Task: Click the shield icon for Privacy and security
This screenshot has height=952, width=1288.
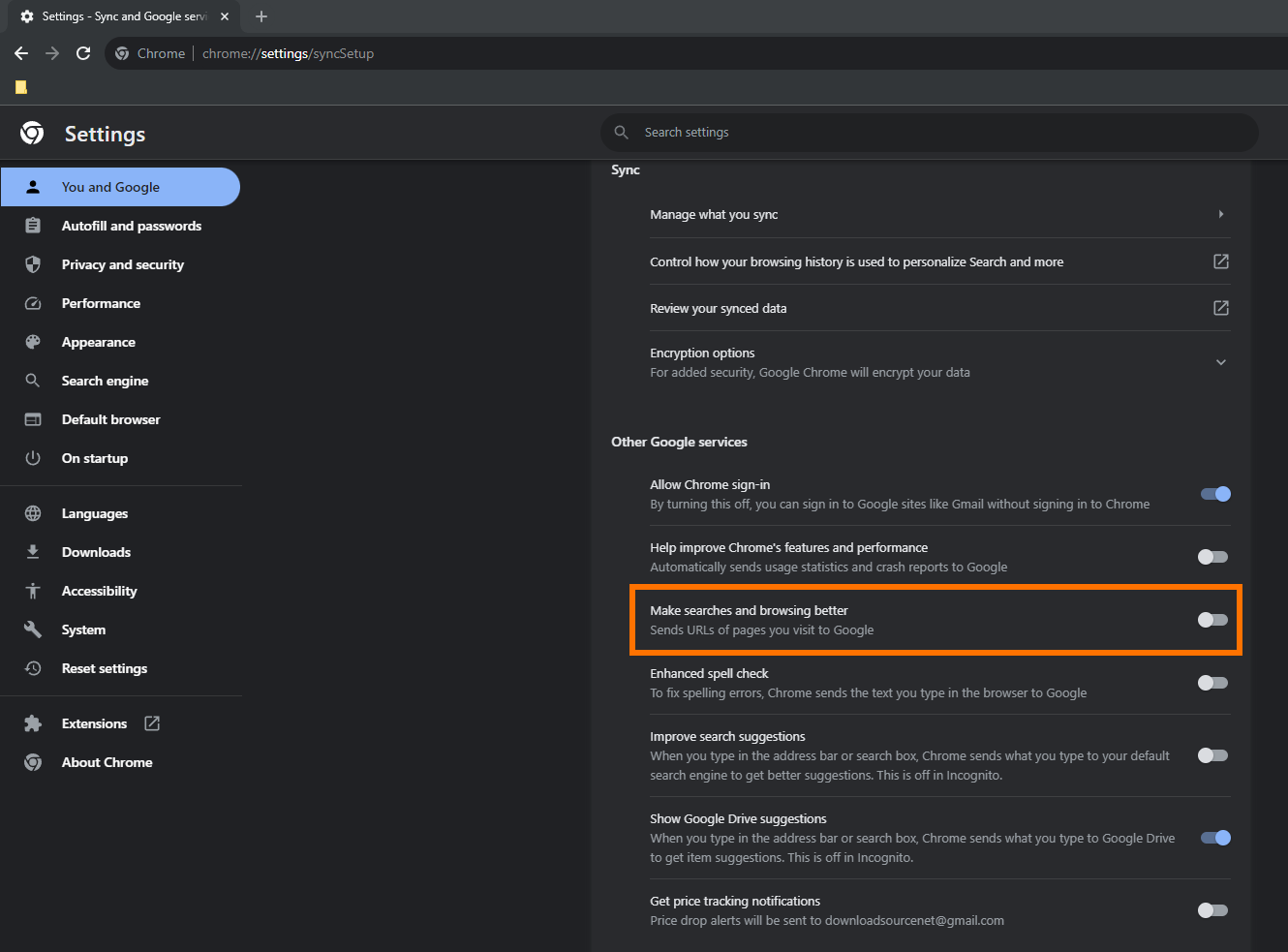Action: [33, 264]
